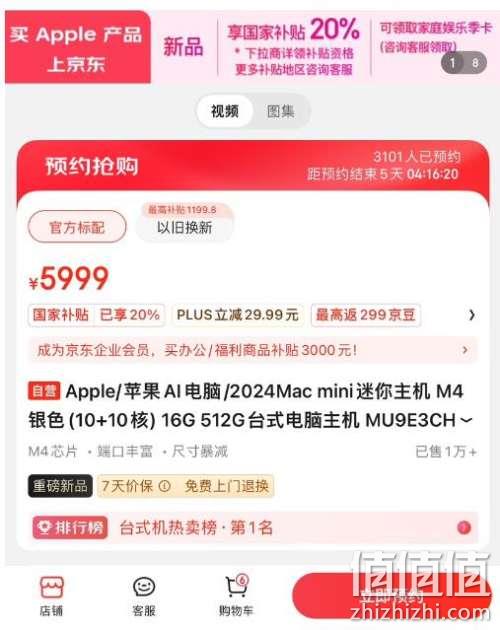Switch to 视频 view toggle
This screenshot has width=500, height=630.
[225, 111]
